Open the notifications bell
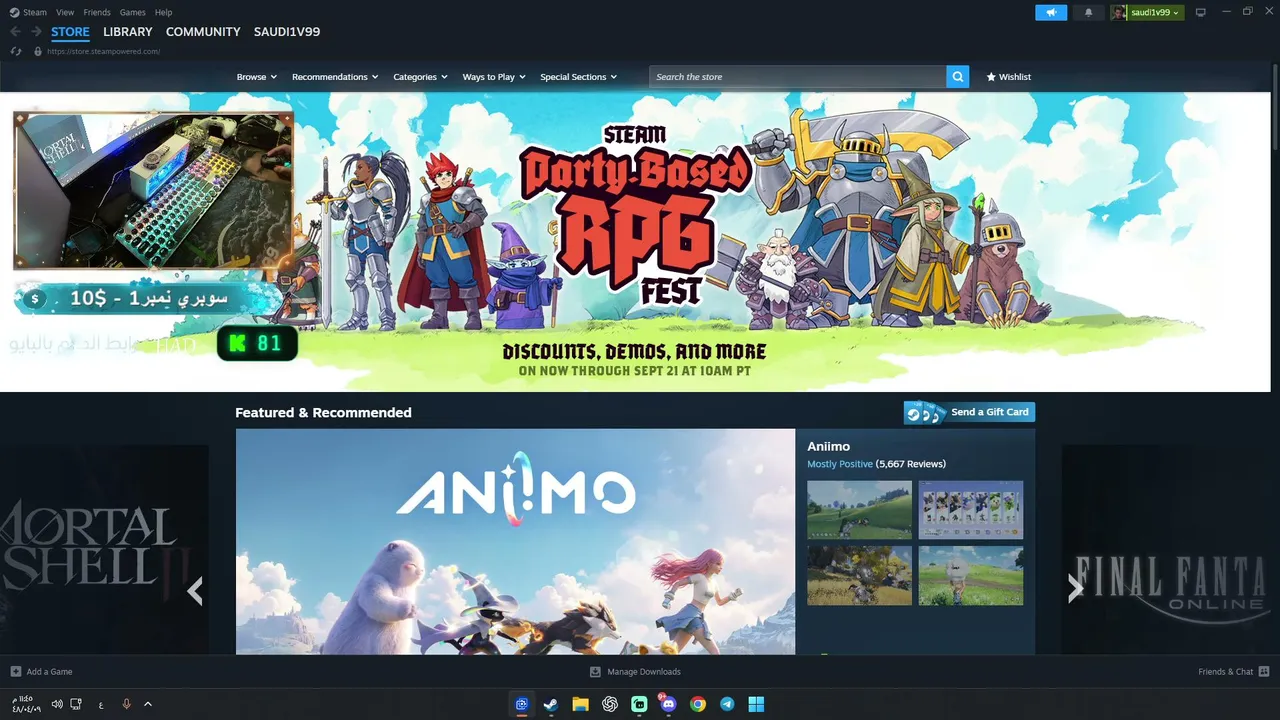 (1089, 12)
